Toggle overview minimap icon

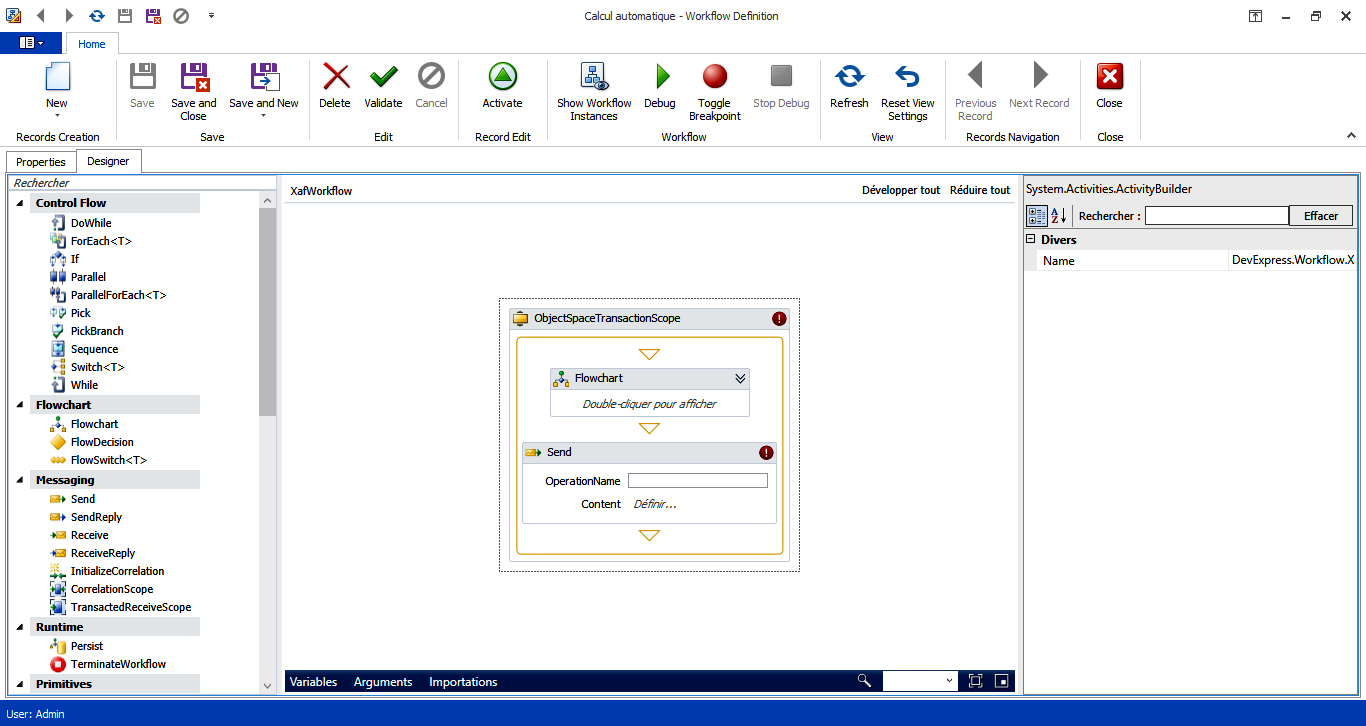[x=1001, y=681]
